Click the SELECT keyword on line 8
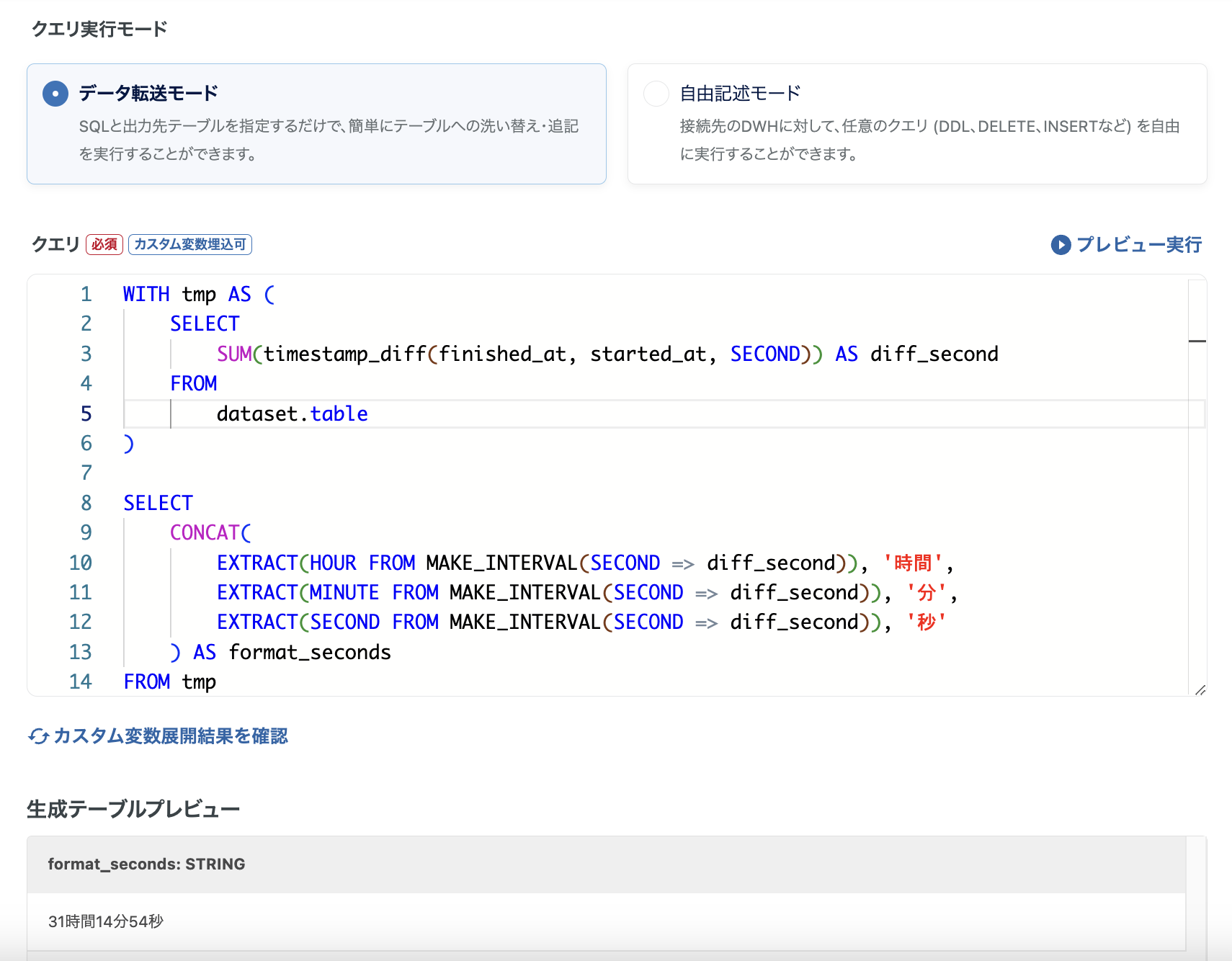1232x961 pixels. click(x=158, y=503)
